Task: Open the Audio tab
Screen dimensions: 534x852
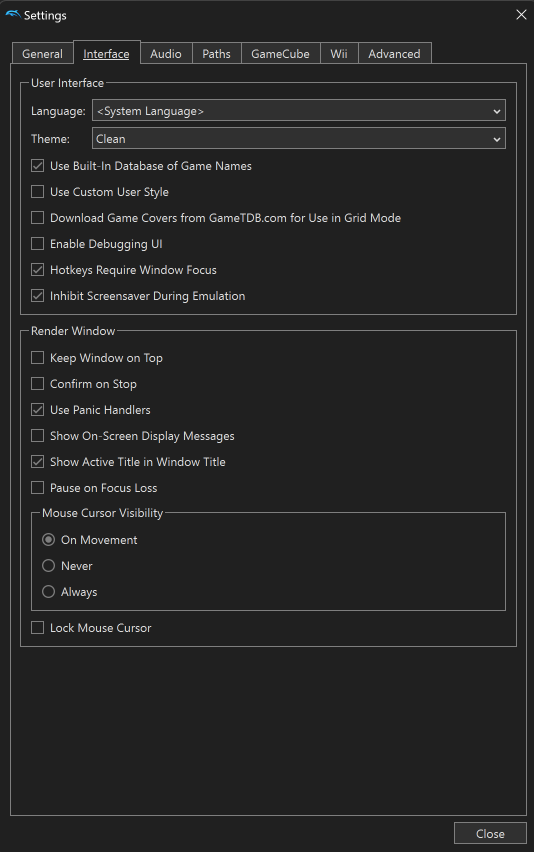Action: click(x=166, y=54)
